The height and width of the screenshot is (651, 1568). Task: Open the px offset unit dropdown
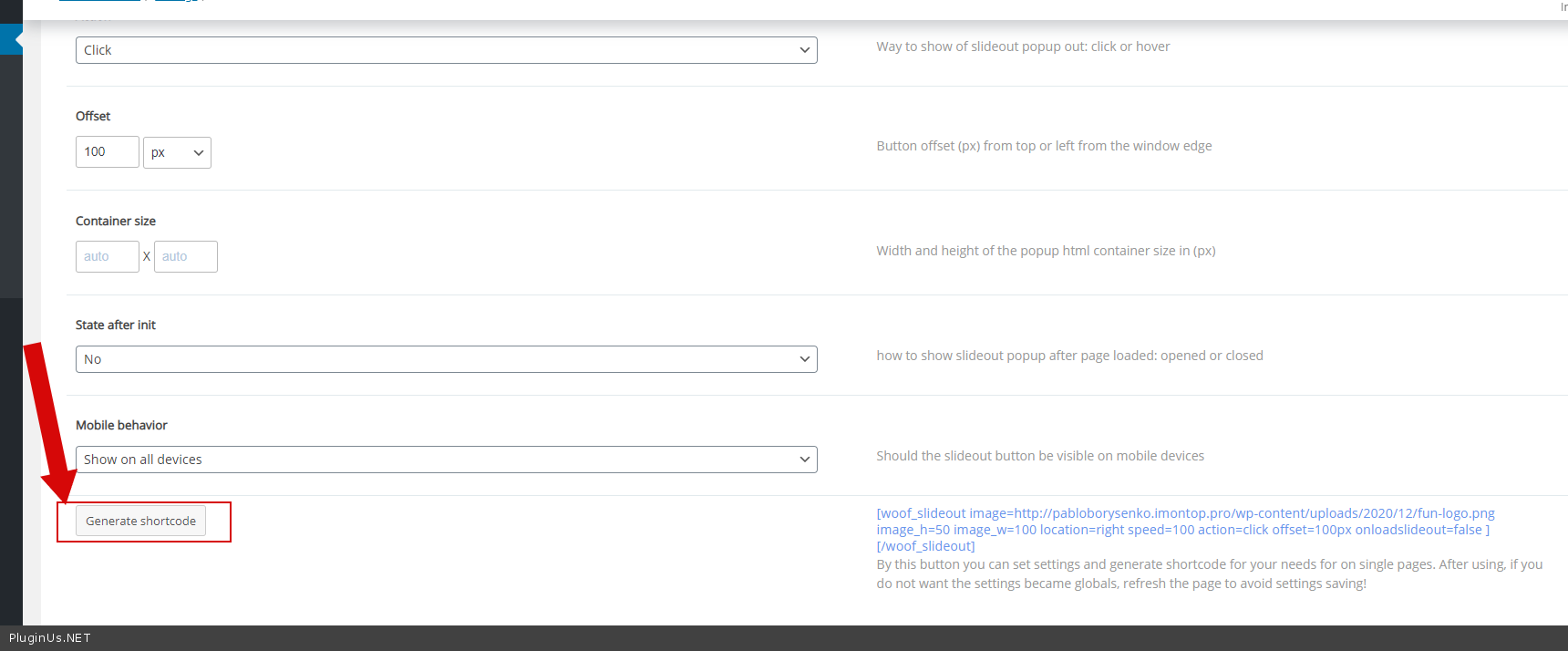coord(177,153)
